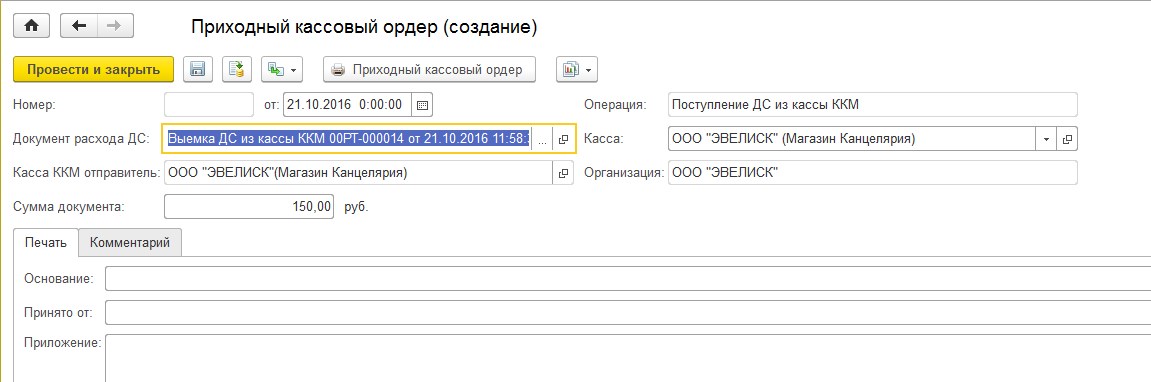Click the title Приходный кассовый ордер (создание)
This screenshot has width=1151, height=382.
pyautogui.click(x=364, y=27)
